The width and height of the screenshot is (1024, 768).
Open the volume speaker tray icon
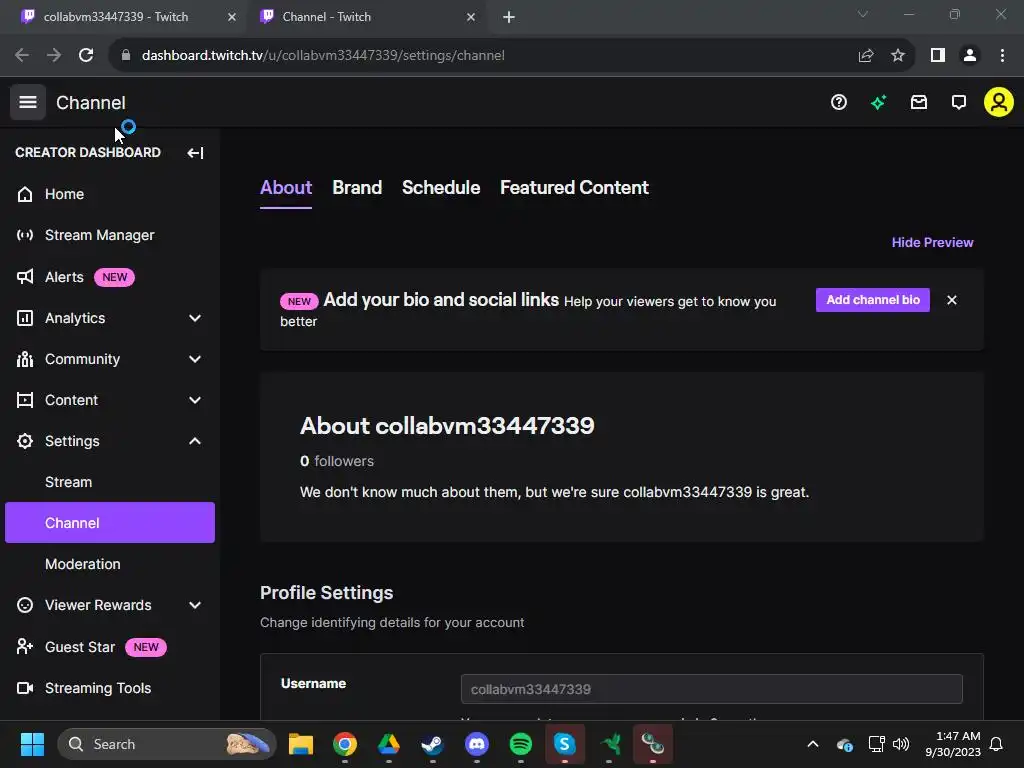[x=901, y=744]
